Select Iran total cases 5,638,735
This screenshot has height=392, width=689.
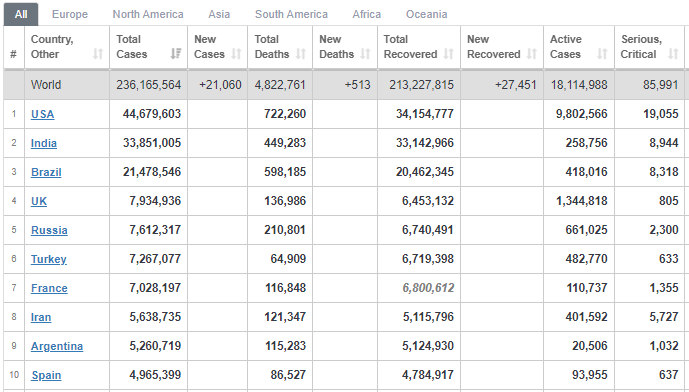[155, 317]
